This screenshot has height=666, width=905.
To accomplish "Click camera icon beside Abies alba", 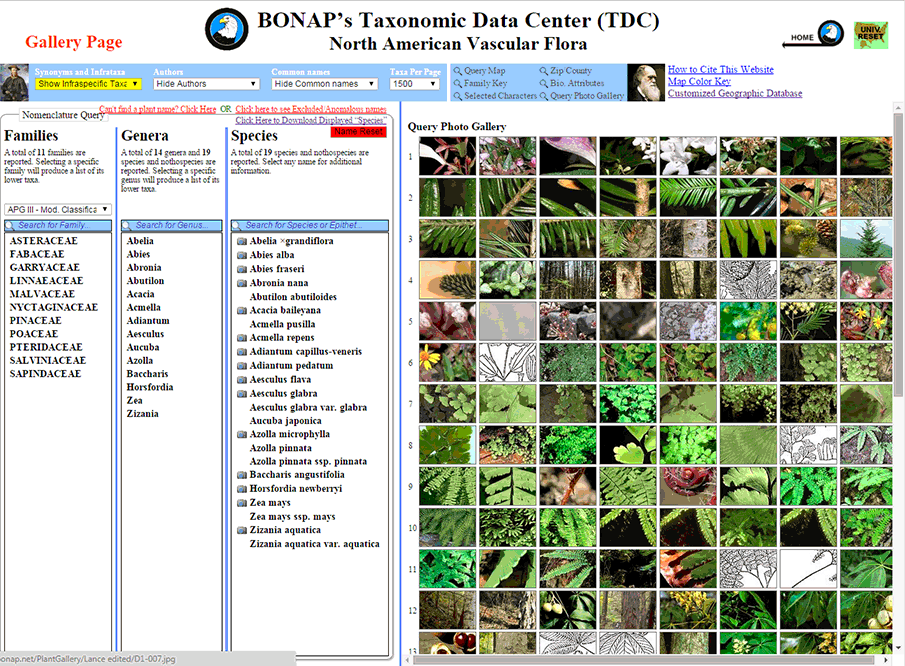I will 241,255.
